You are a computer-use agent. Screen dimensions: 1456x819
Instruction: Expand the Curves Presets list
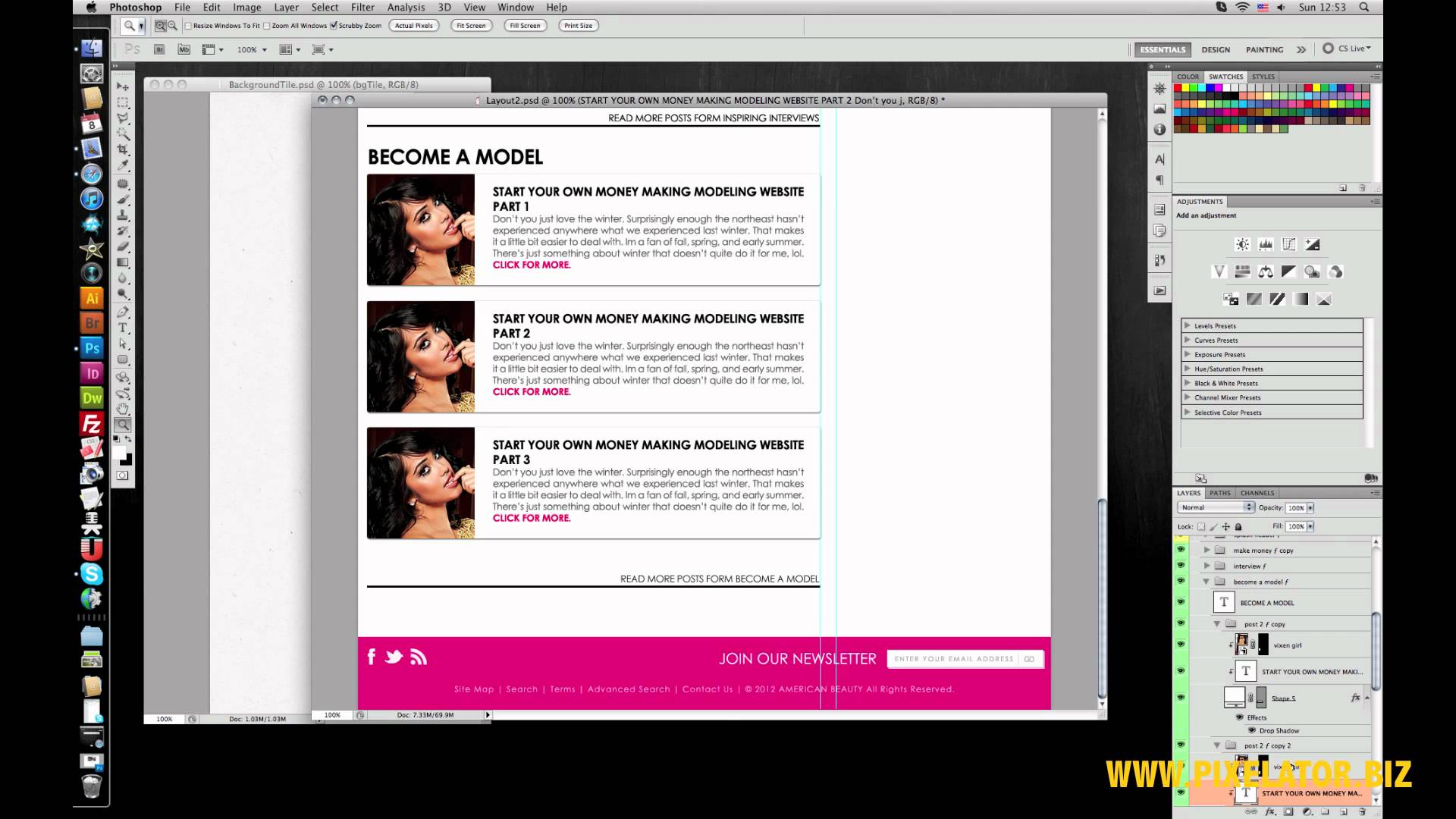pyautogui.click(x=1188, y=340)
